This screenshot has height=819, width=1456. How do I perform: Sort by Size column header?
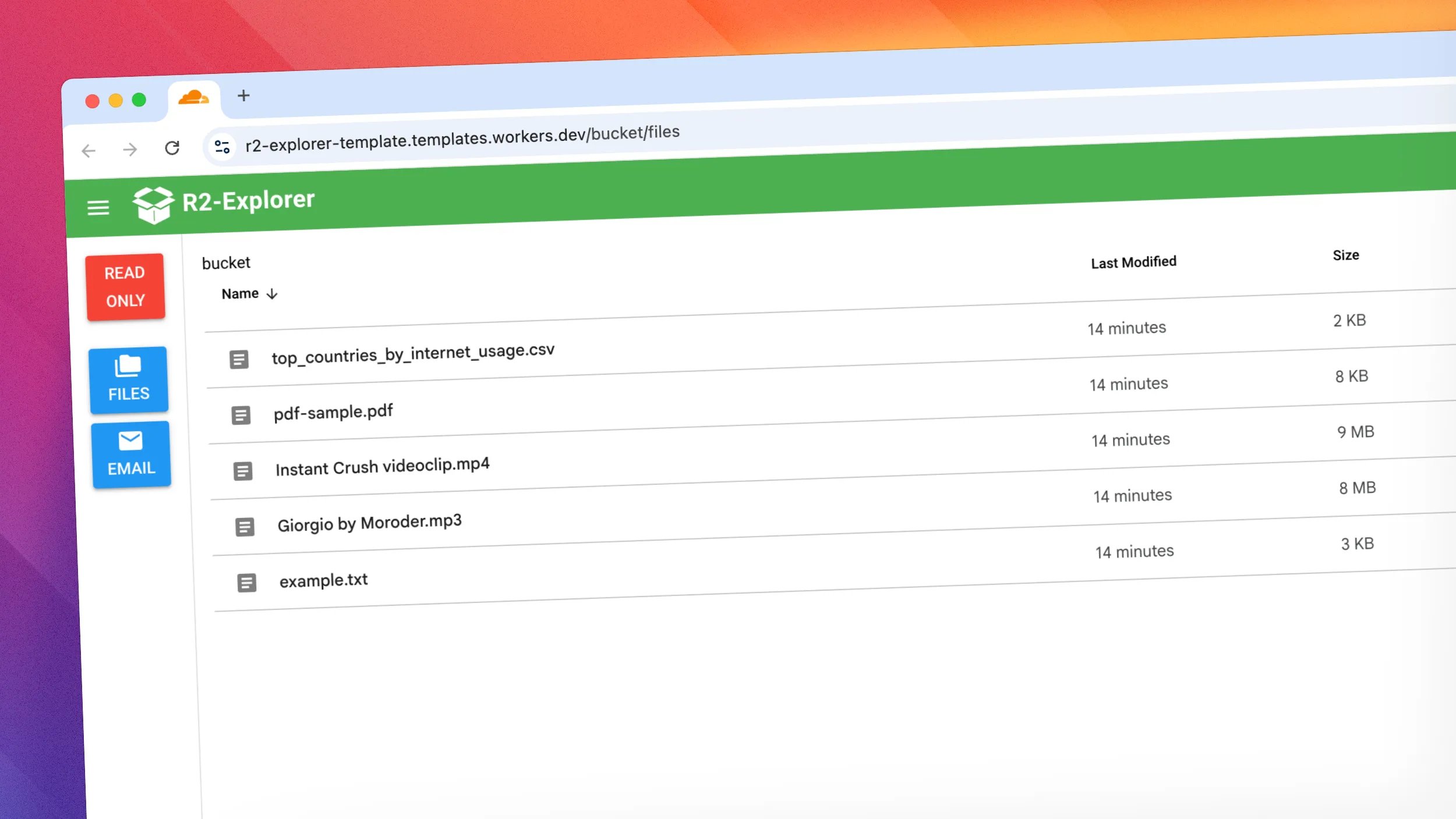click(x=1346, y=255)
